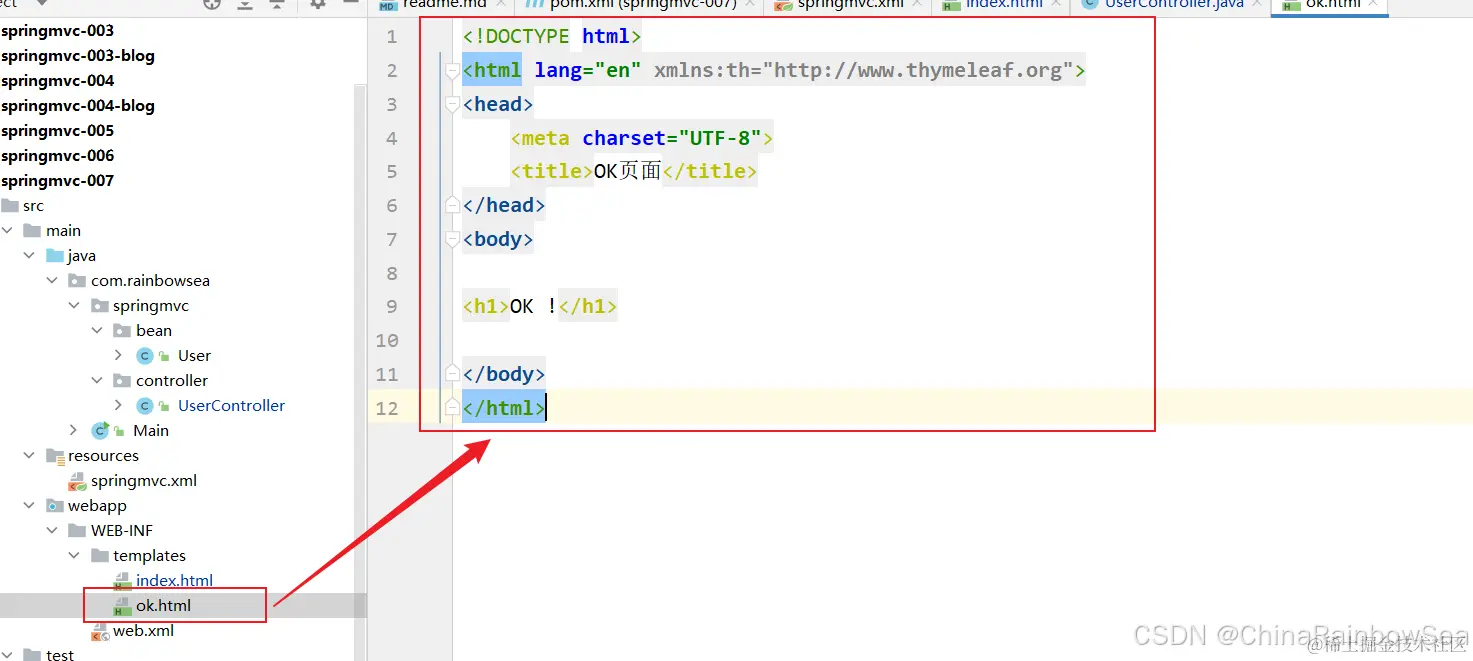Fold the html tag at line 2
1473x661 pixels.
pyautogui.click(x=452, y=71)
